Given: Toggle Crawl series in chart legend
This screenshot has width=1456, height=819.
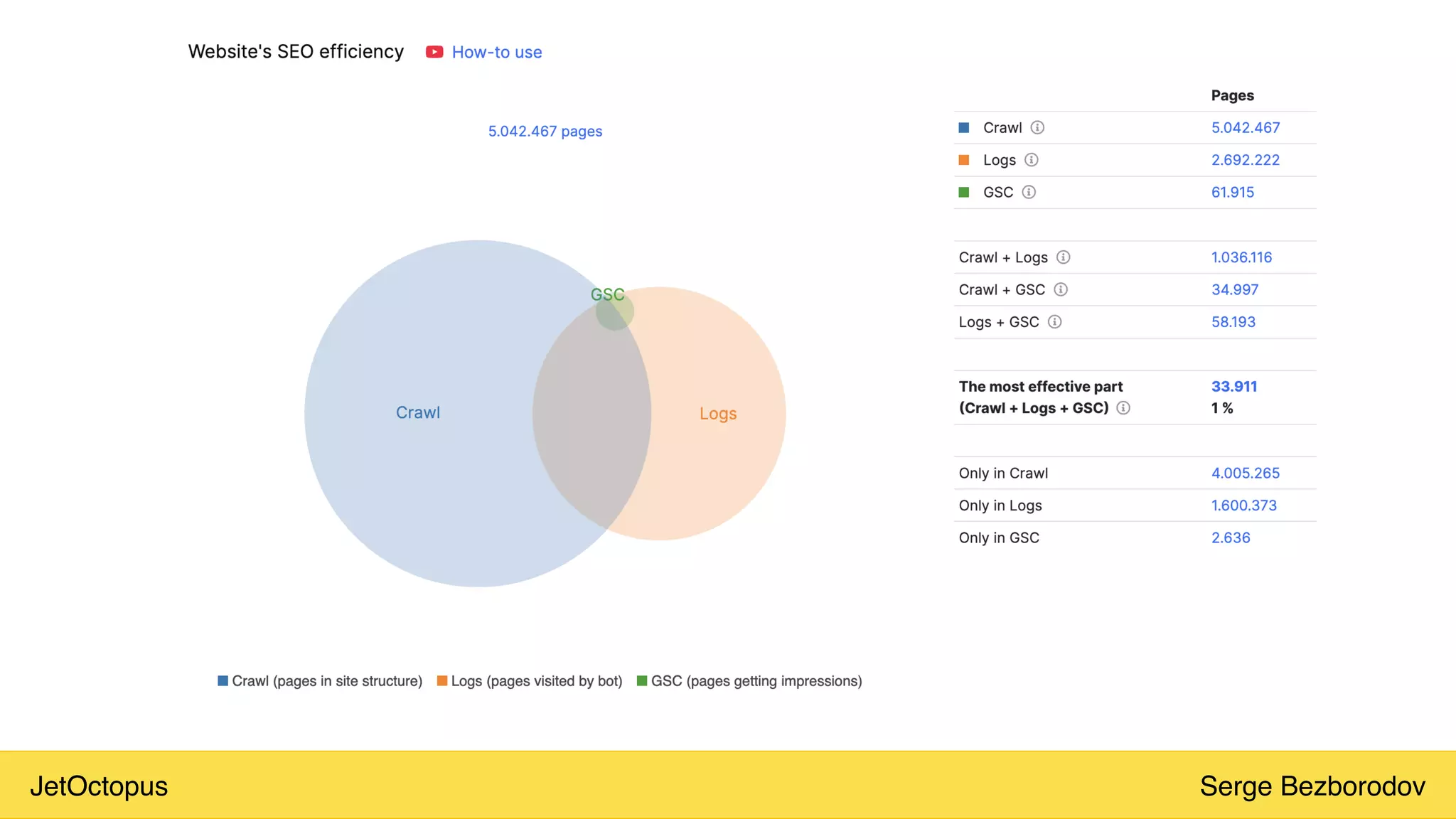Looking at the screenshot, I should tap(320, 681).
